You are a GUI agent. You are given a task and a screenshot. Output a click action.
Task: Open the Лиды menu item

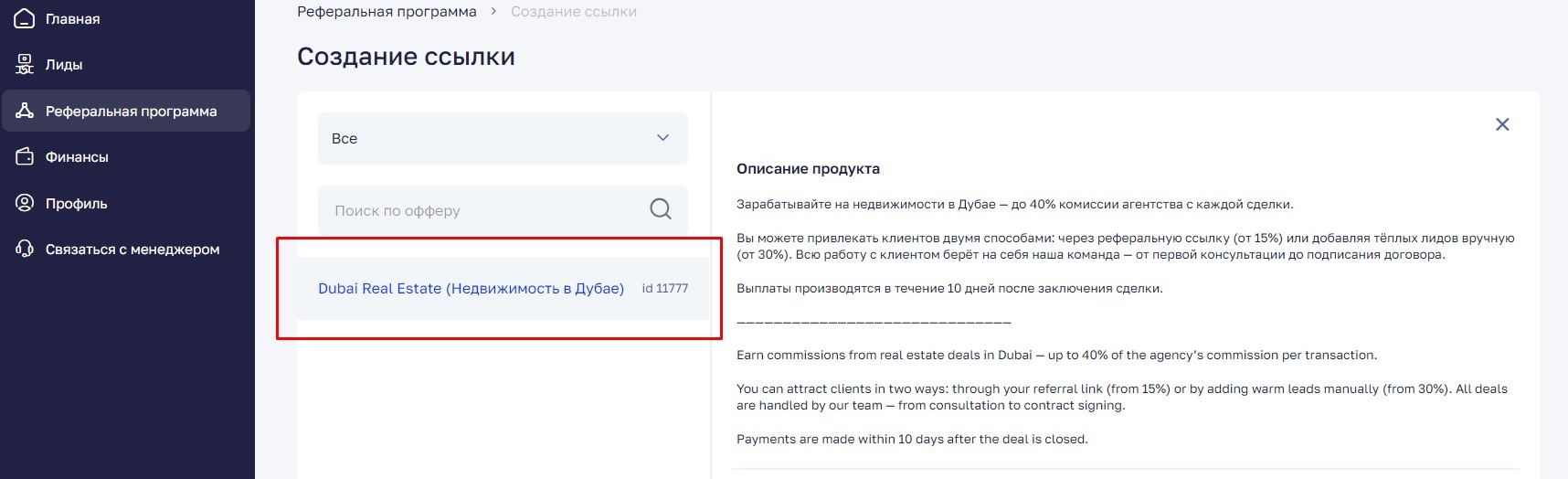64,65
